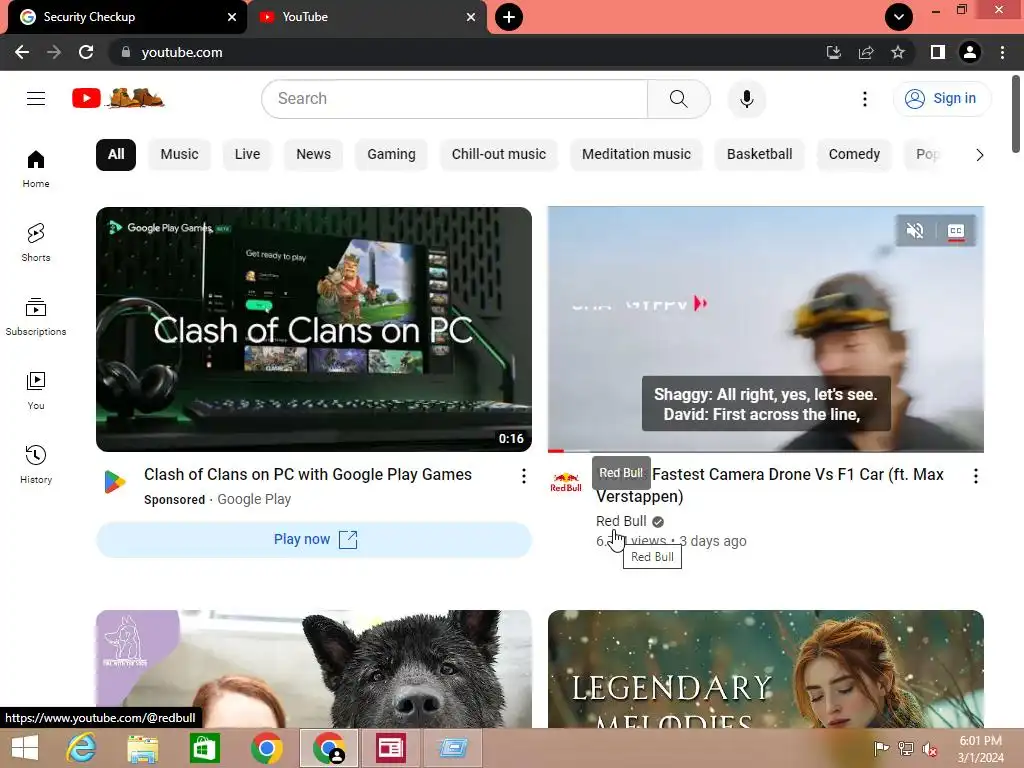Screen dimensions: 1024x768
Task: Go to Home in the sidebar
Action: click(36, 168)
